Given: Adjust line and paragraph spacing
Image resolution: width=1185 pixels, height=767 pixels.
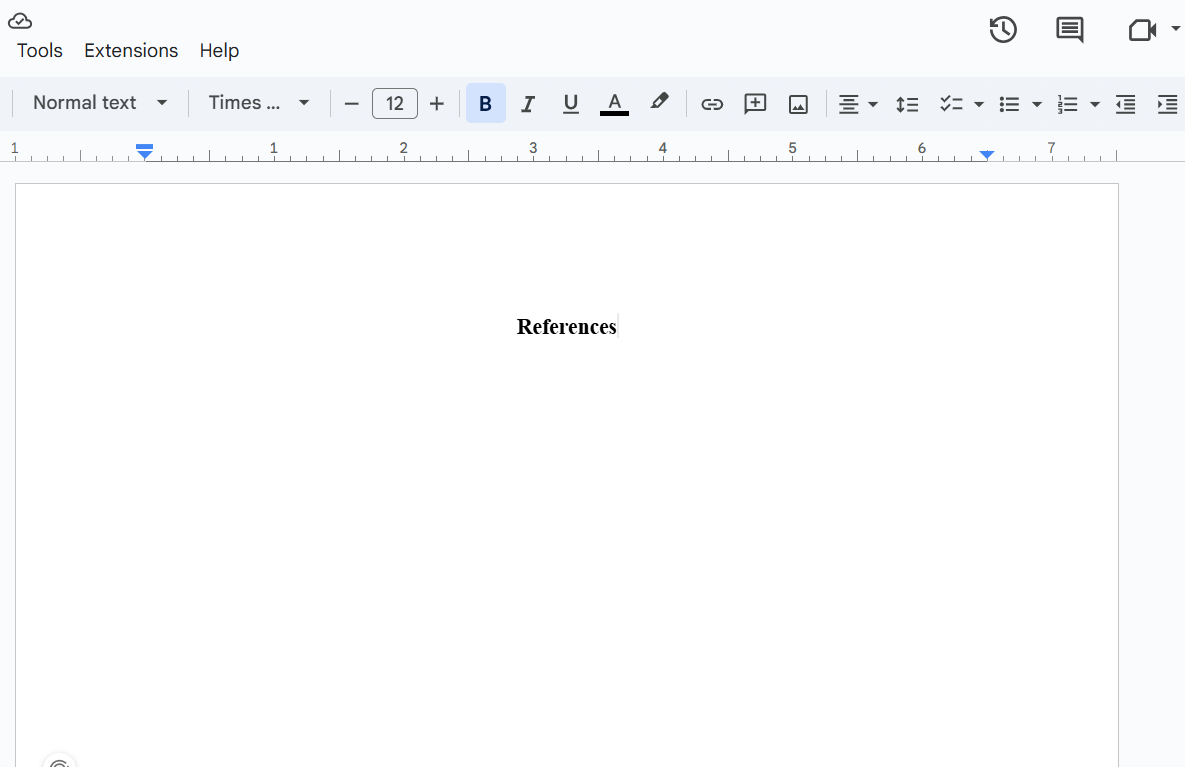Looking at the screenshot, I should click(907, 103).
